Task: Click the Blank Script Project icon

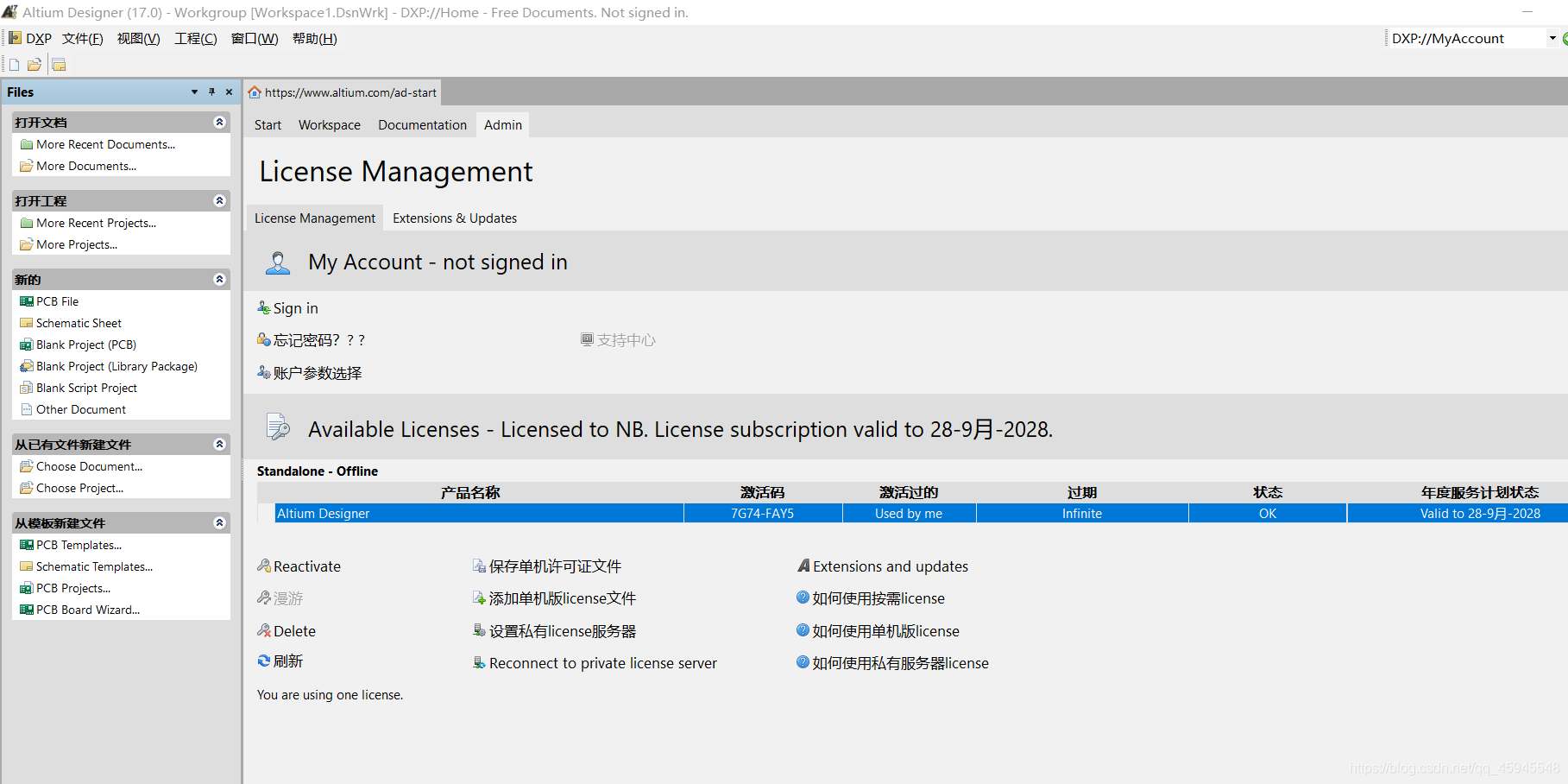Action: (x=27, y=388)
